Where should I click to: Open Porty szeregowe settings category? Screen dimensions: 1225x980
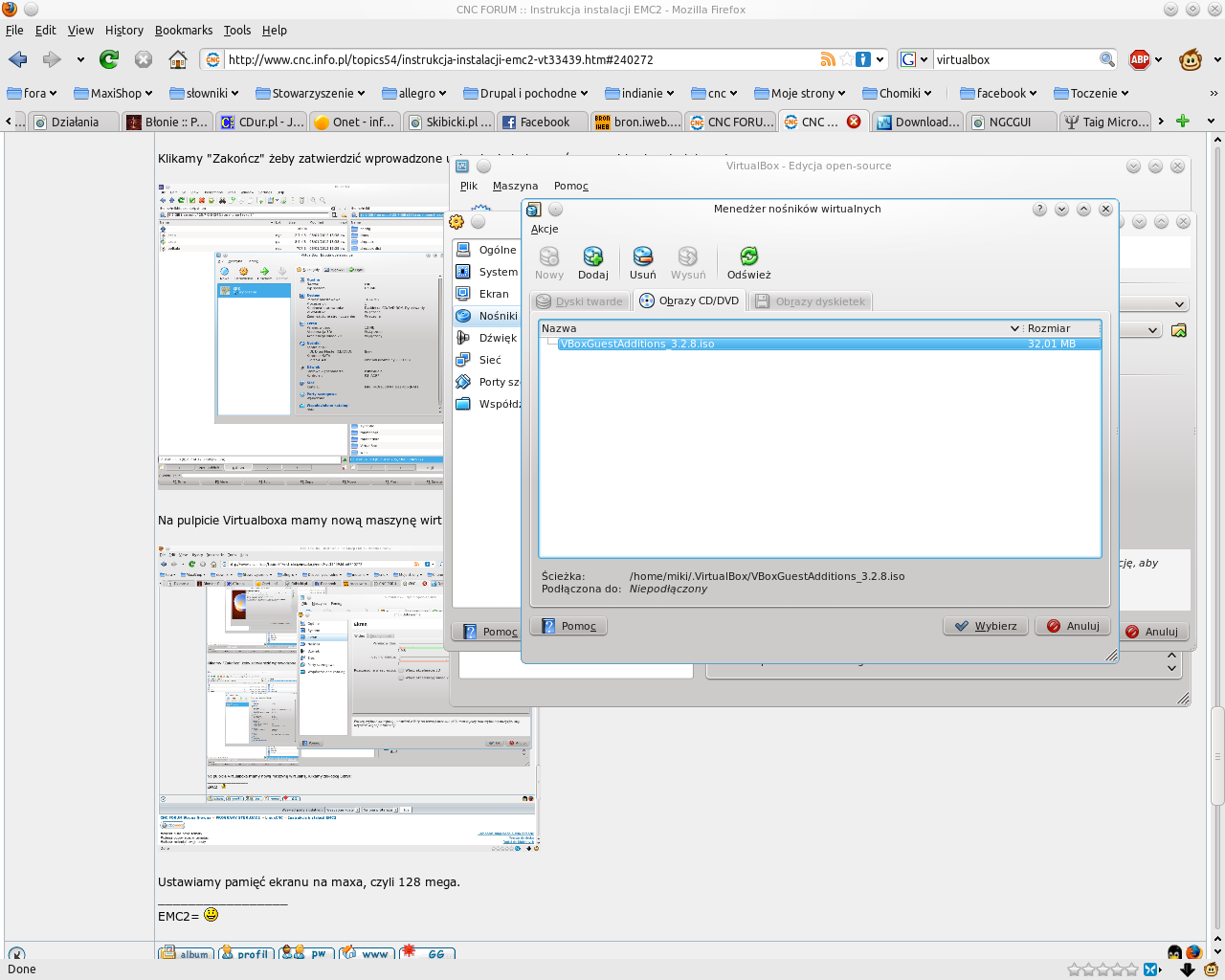488,382
